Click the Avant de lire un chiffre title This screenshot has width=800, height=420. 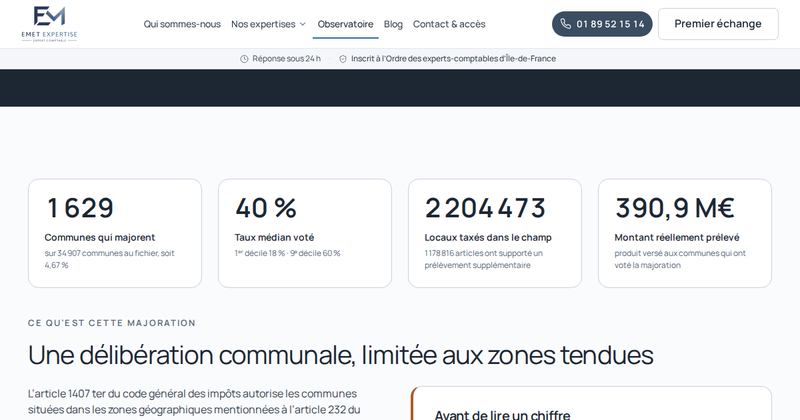(x=503, y=414)
